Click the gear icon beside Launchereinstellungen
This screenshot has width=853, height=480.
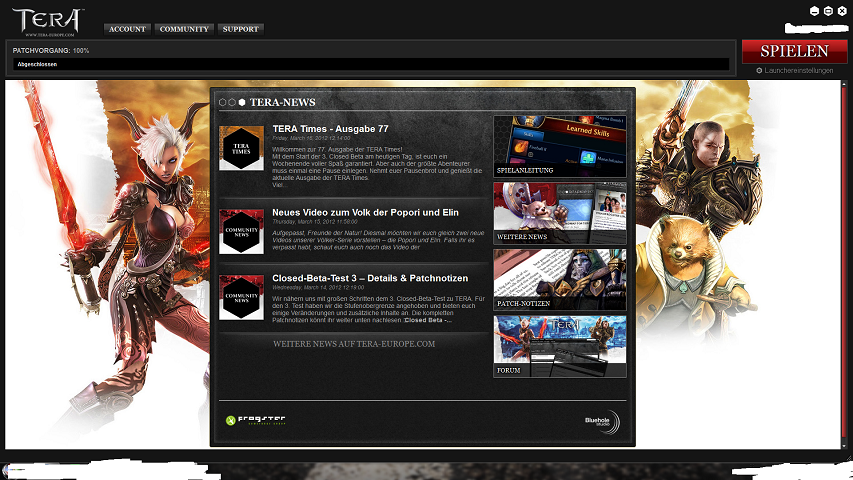pos(759,71)
